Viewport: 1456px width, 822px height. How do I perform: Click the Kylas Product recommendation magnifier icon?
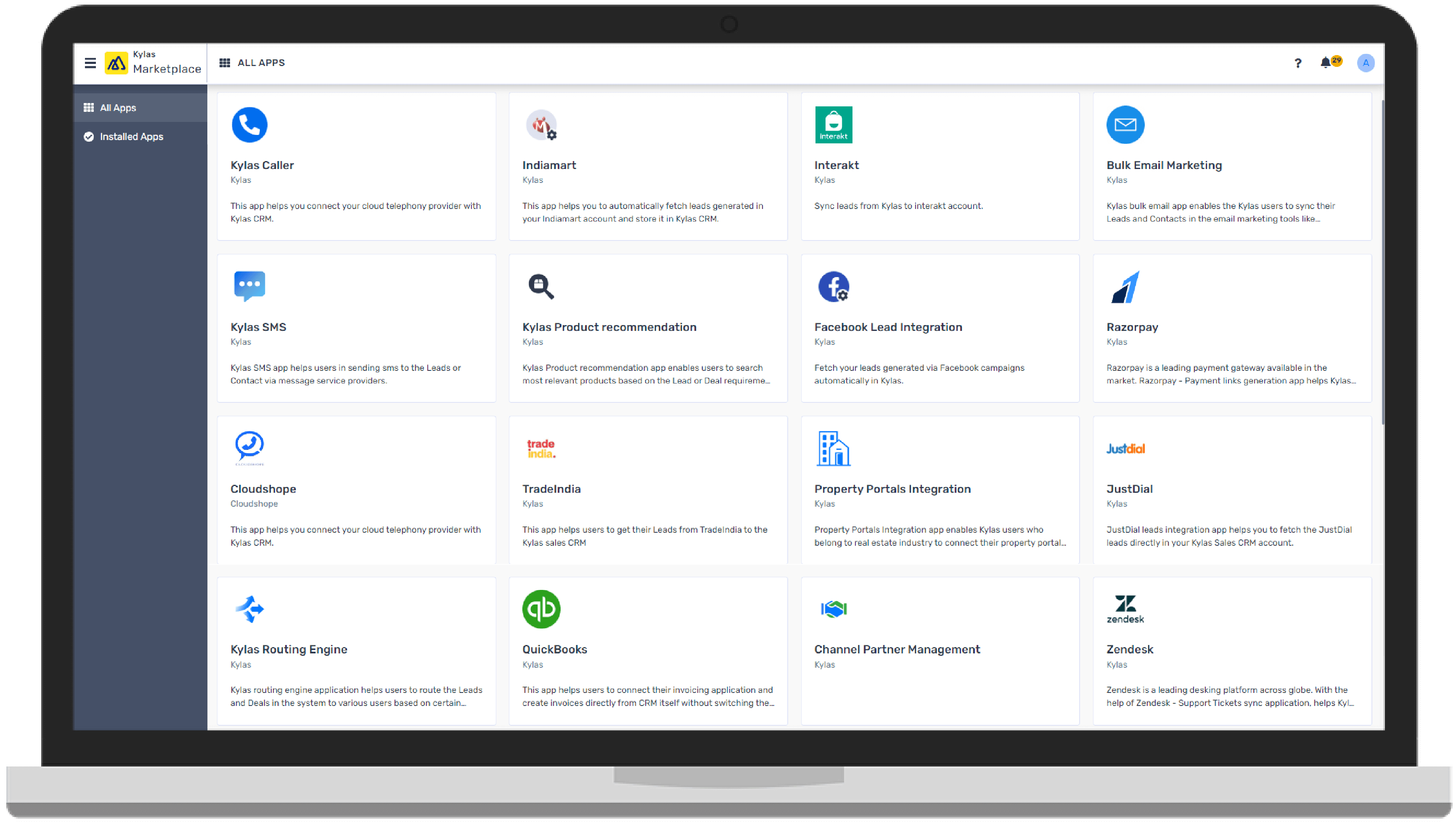[x=540, y=286]
